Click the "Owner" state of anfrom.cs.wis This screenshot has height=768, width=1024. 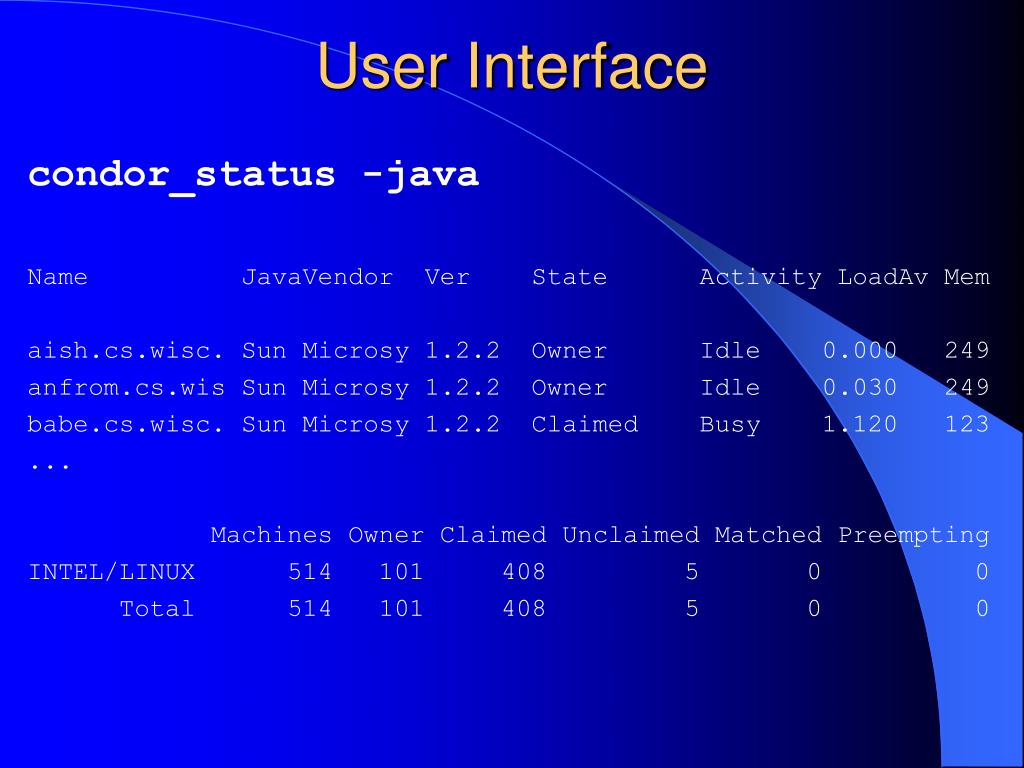[x=569, y=387]
